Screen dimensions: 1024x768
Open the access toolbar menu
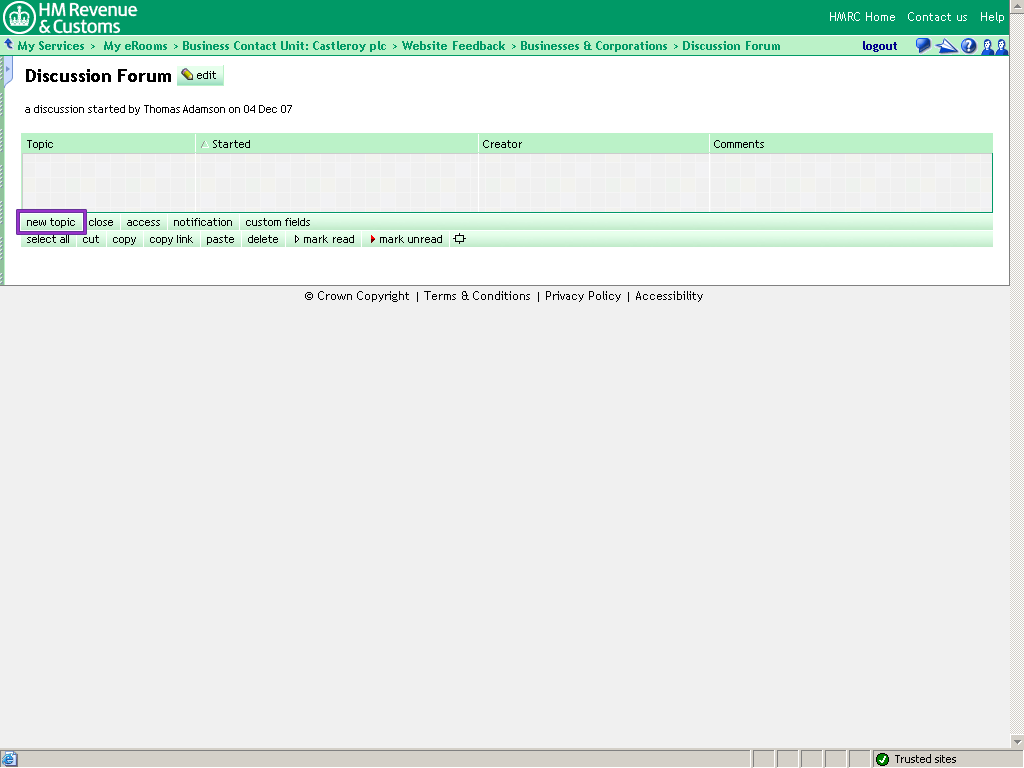(x=142, y=222)
